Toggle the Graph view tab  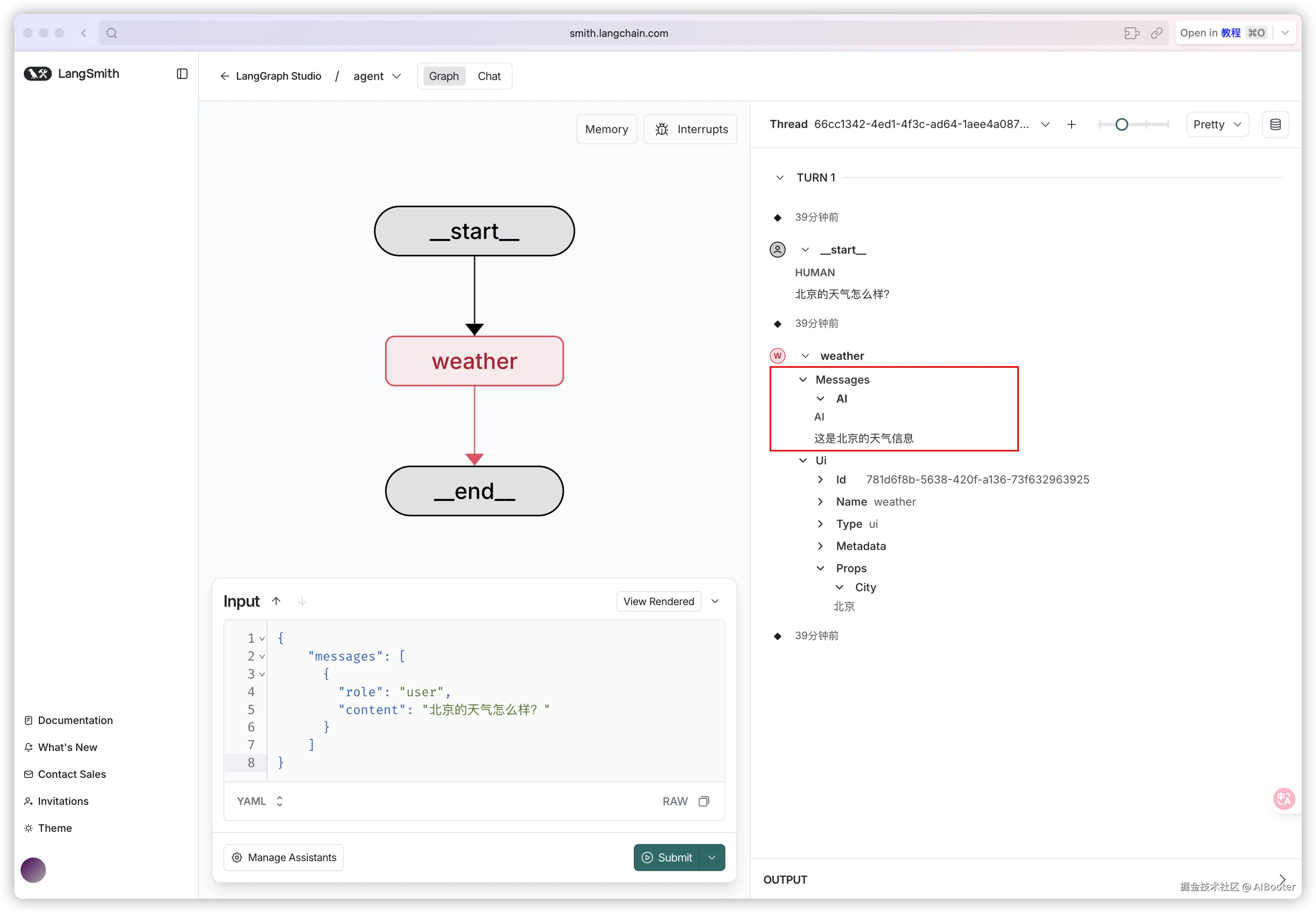444,76
